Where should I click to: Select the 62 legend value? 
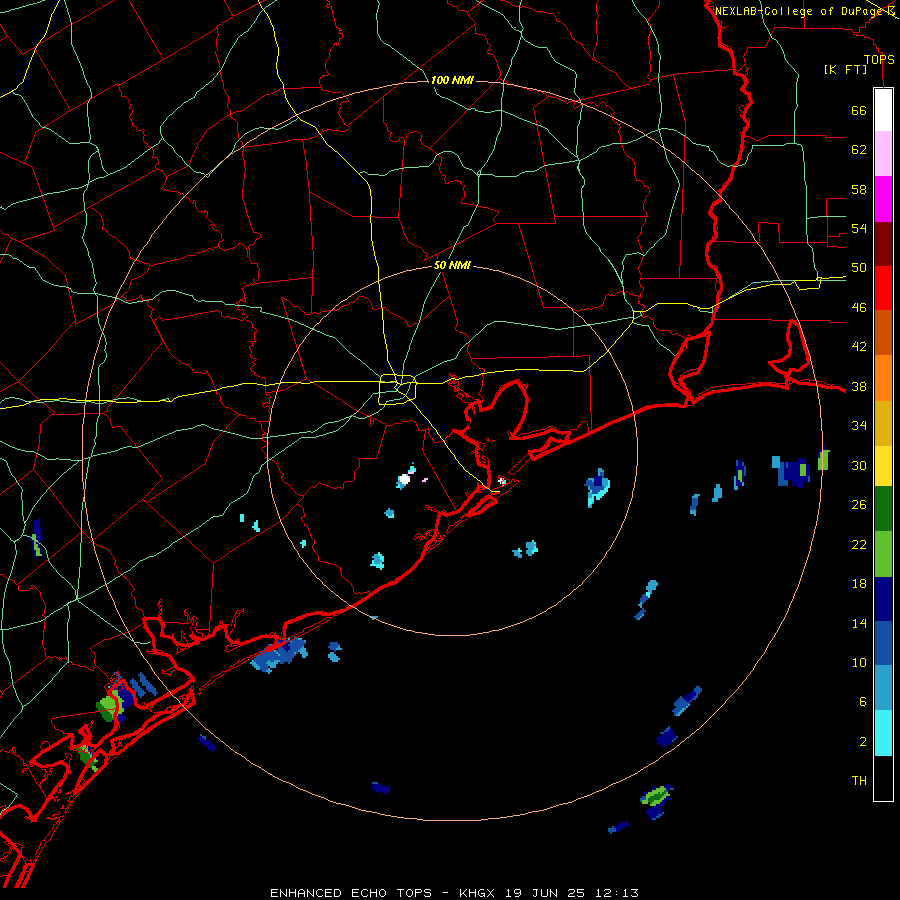859,150
